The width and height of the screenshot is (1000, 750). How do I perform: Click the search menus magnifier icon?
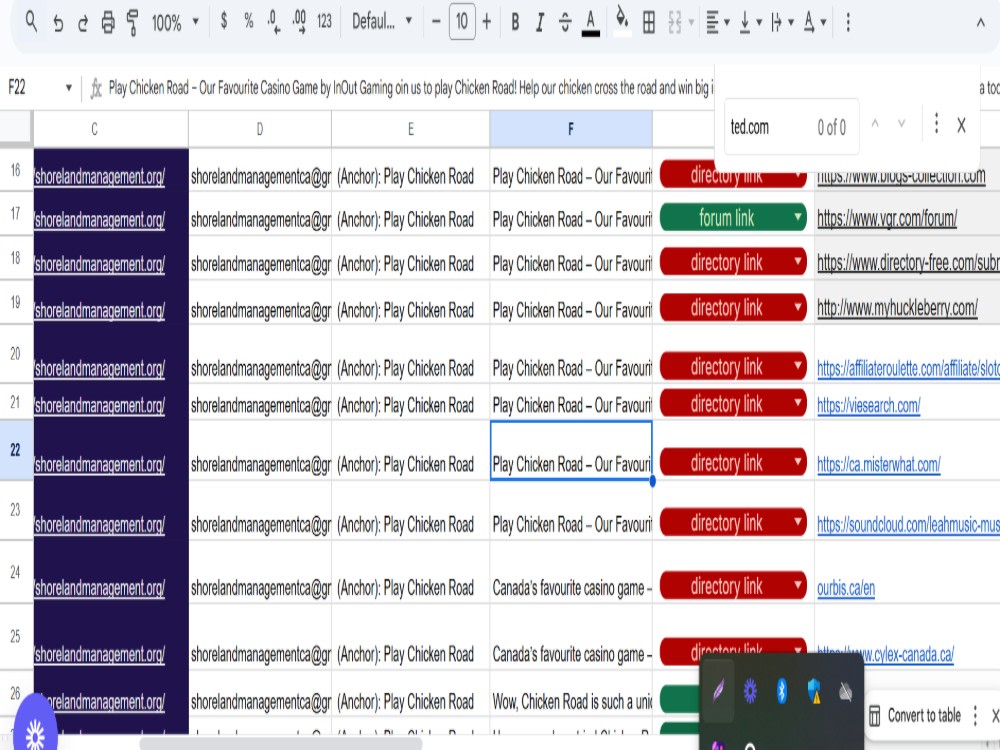pos(31,22)
